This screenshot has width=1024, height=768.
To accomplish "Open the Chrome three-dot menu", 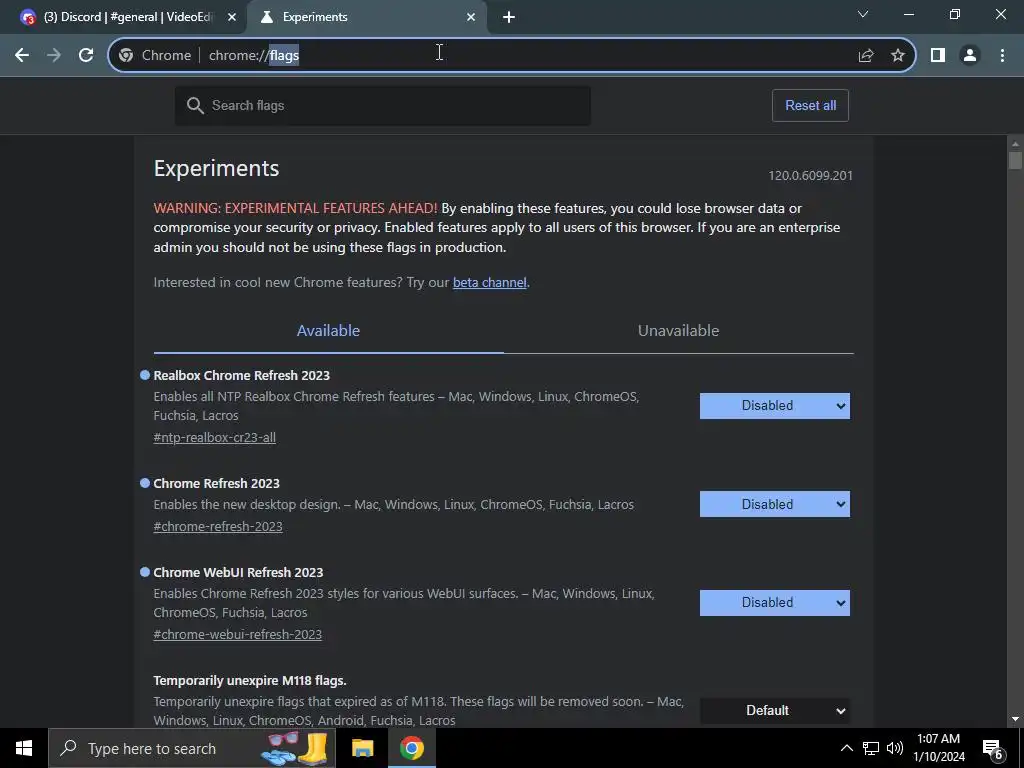I will [1002, 56].
